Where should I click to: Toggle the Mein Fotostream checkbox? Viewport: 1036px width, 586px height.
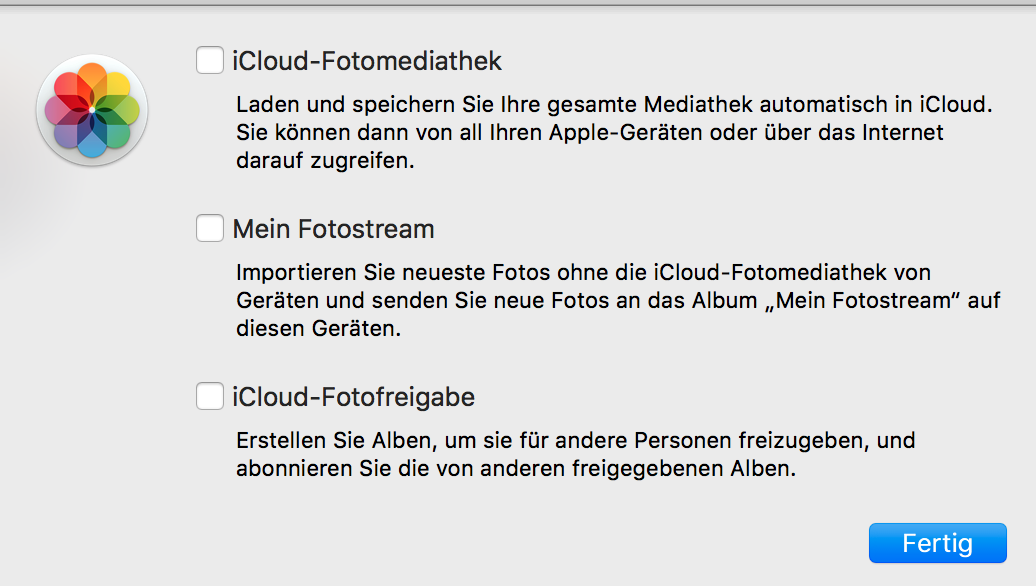tap(210, 229)
